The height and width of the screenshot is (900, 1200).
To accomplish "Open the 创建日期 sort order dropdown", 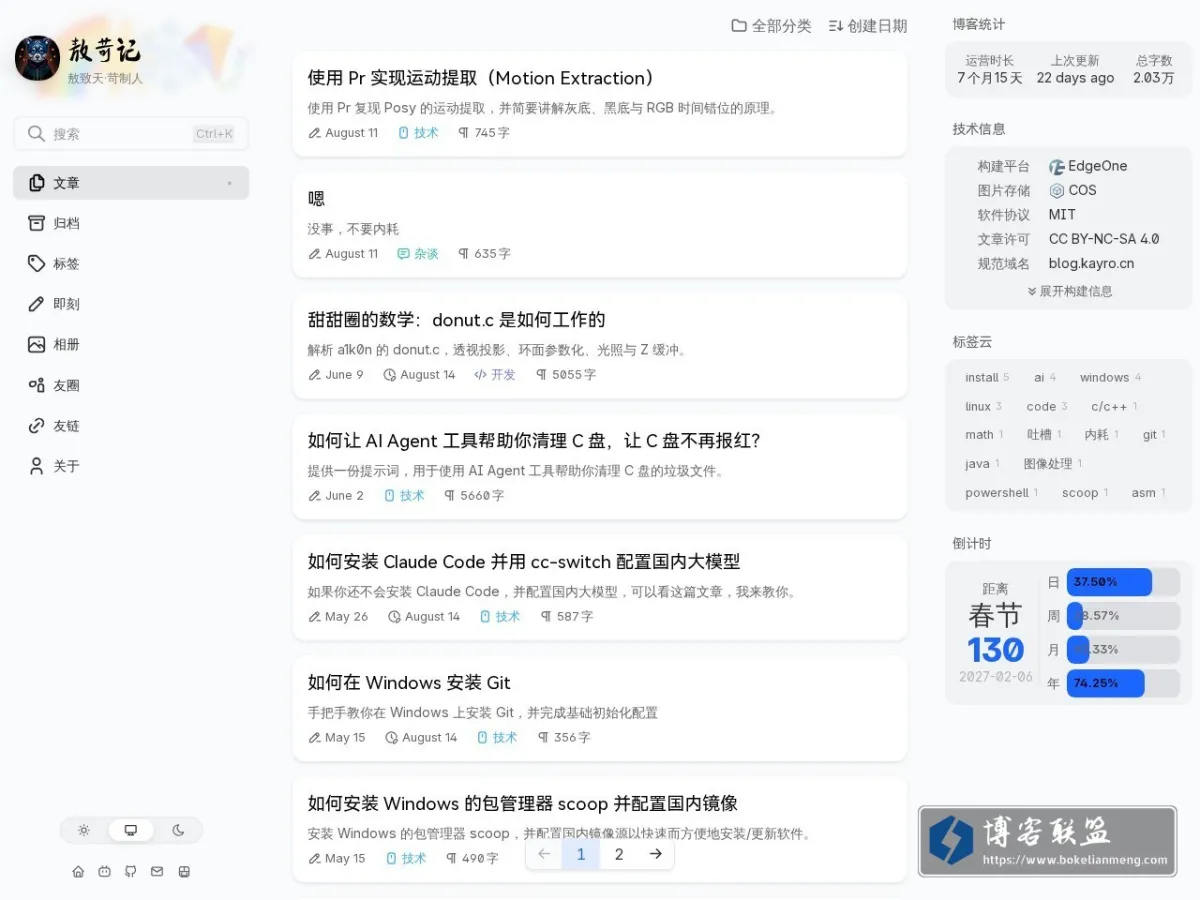I will click(x=868, y=26).
